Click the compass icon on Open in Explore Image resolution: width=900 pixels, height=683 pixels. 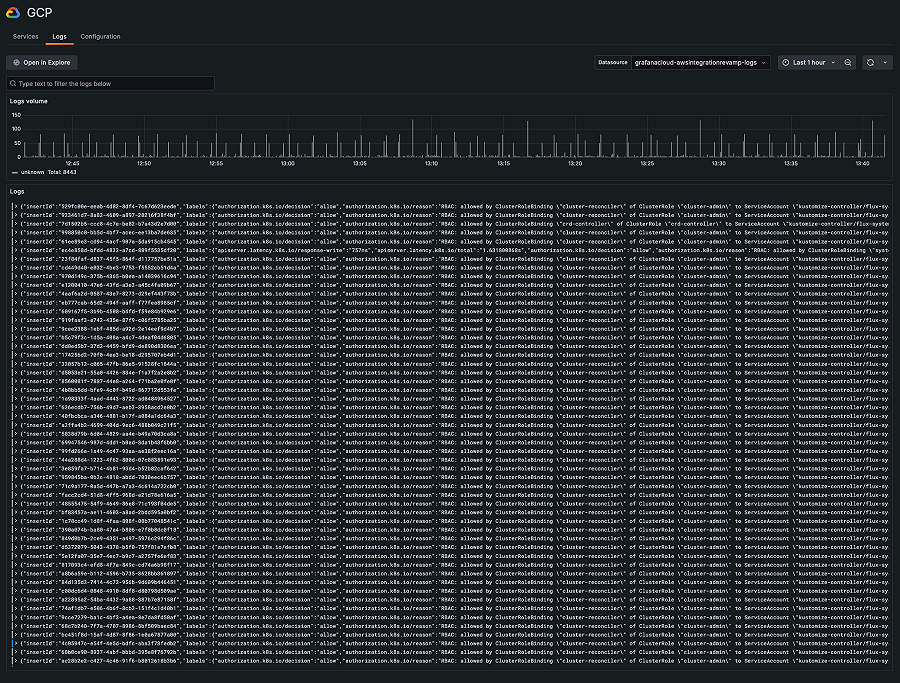click(x=15, y=62)
